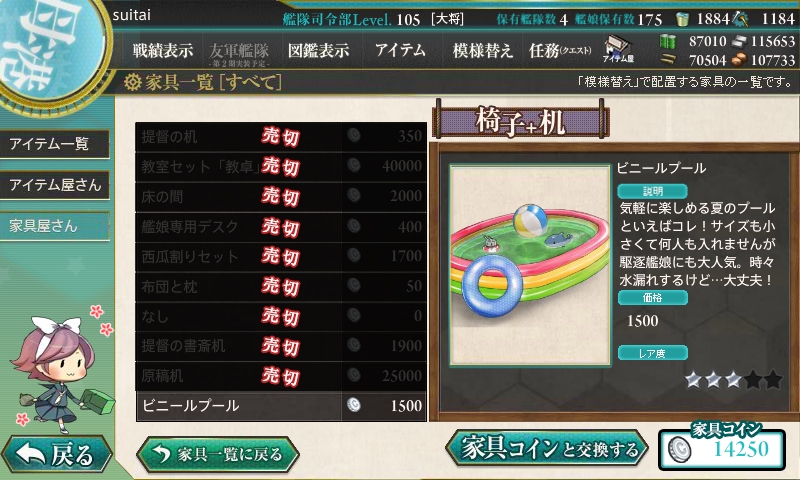
Task: Switch to アイテム屋さん side tab
Action: (x=55, y=185)
